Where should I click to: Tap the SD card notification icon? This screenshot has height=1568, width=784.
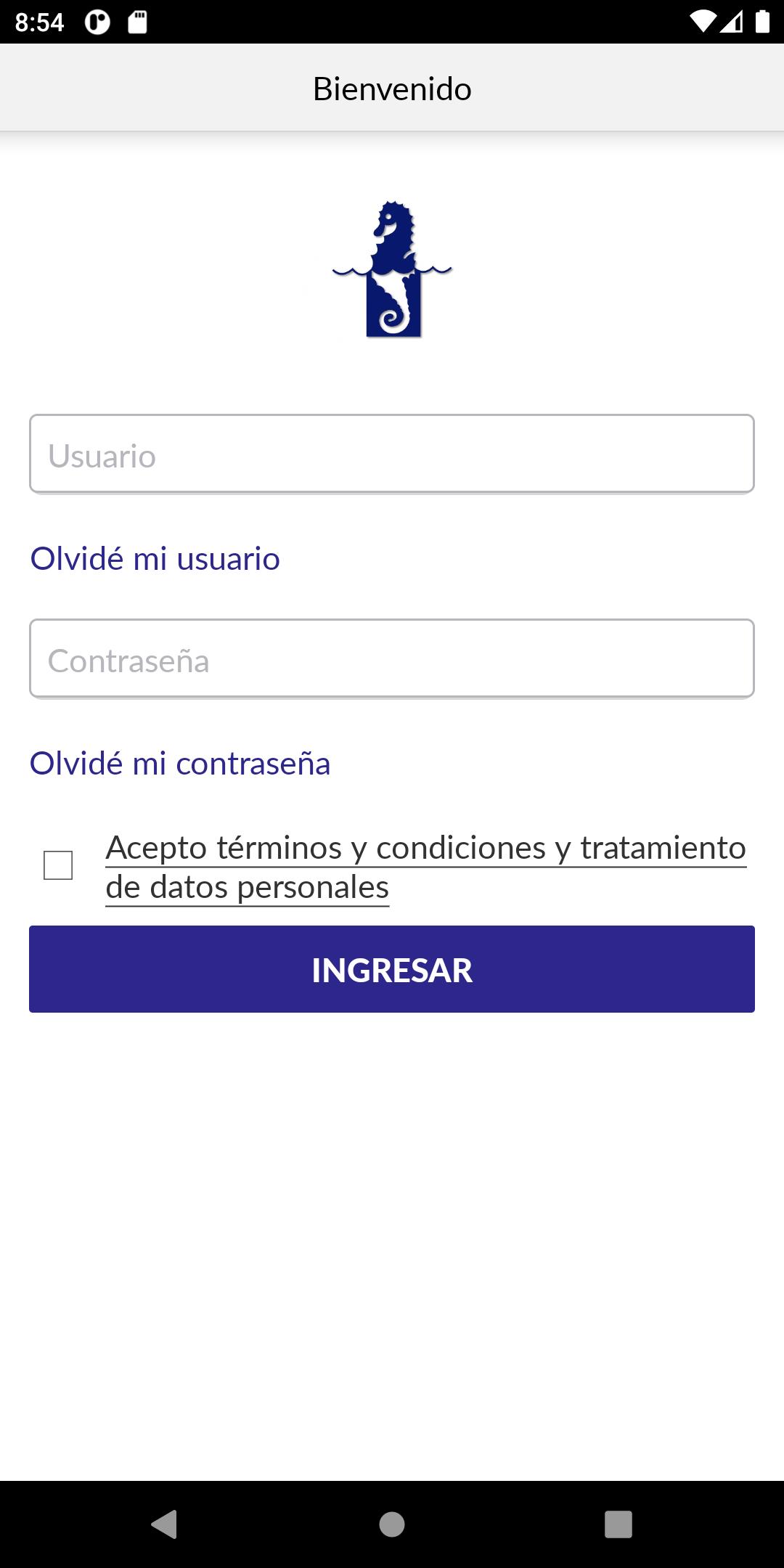pyautogui.click(x=137, y=23)
